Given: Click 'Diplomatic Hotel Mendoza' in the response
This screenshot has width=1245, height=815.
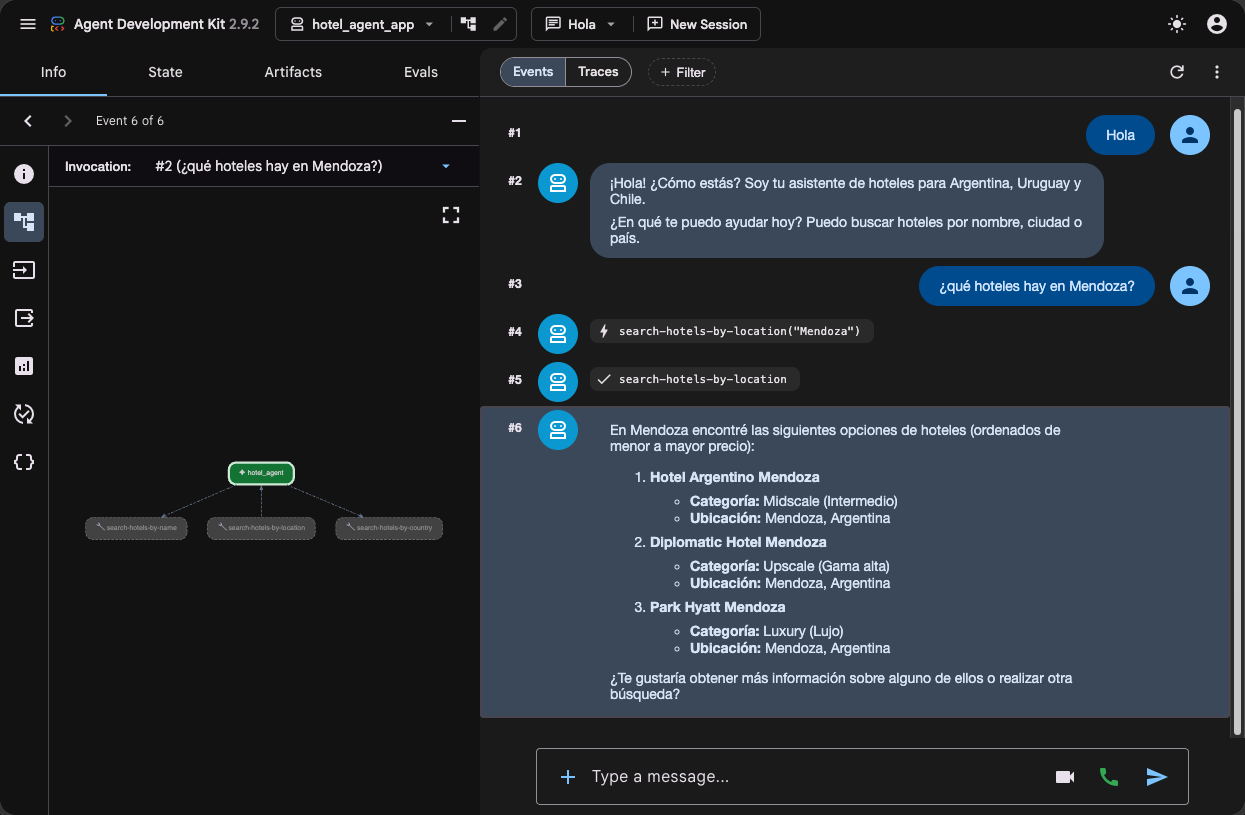Looking at the screenshot, I should 738,542.
